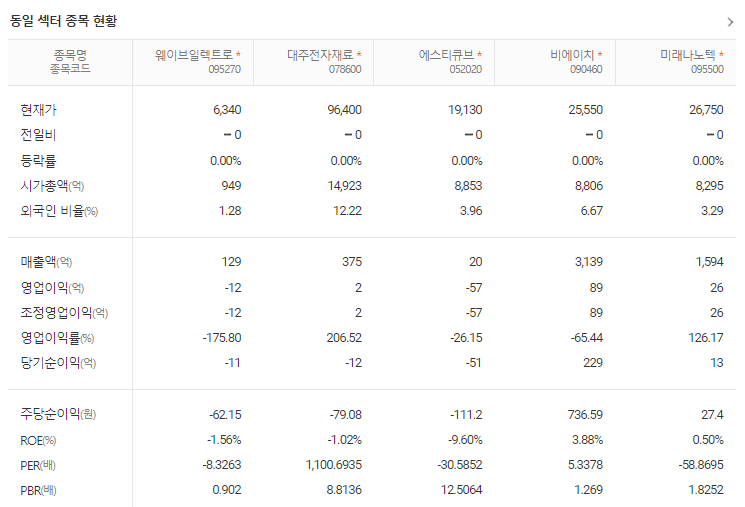
Task: Click the asterisk next to 대주전자재료
Action: pos(359,55)
